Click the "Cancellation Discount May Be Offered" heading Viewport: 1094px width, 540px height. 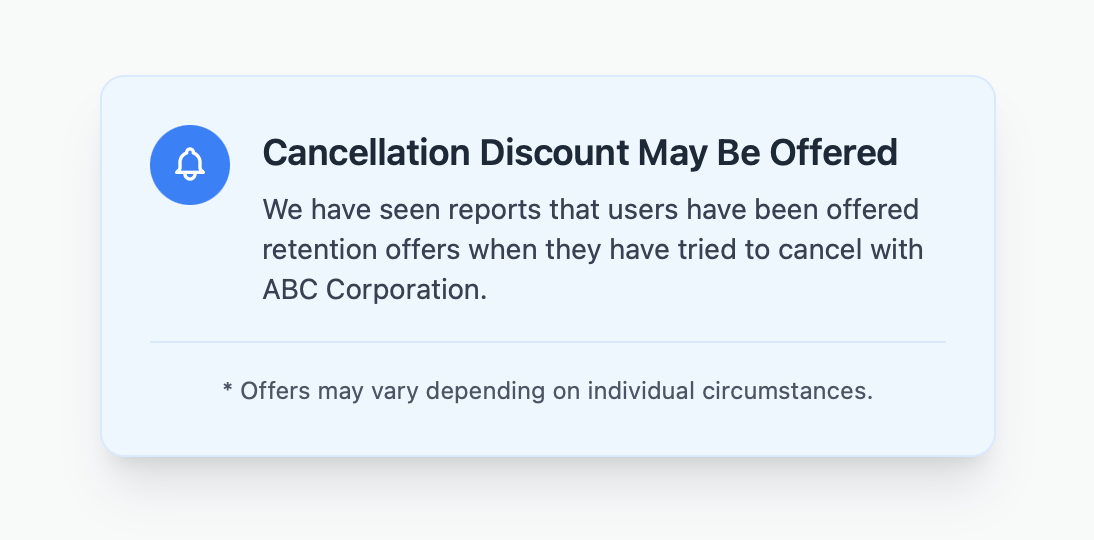coord(579,153)
